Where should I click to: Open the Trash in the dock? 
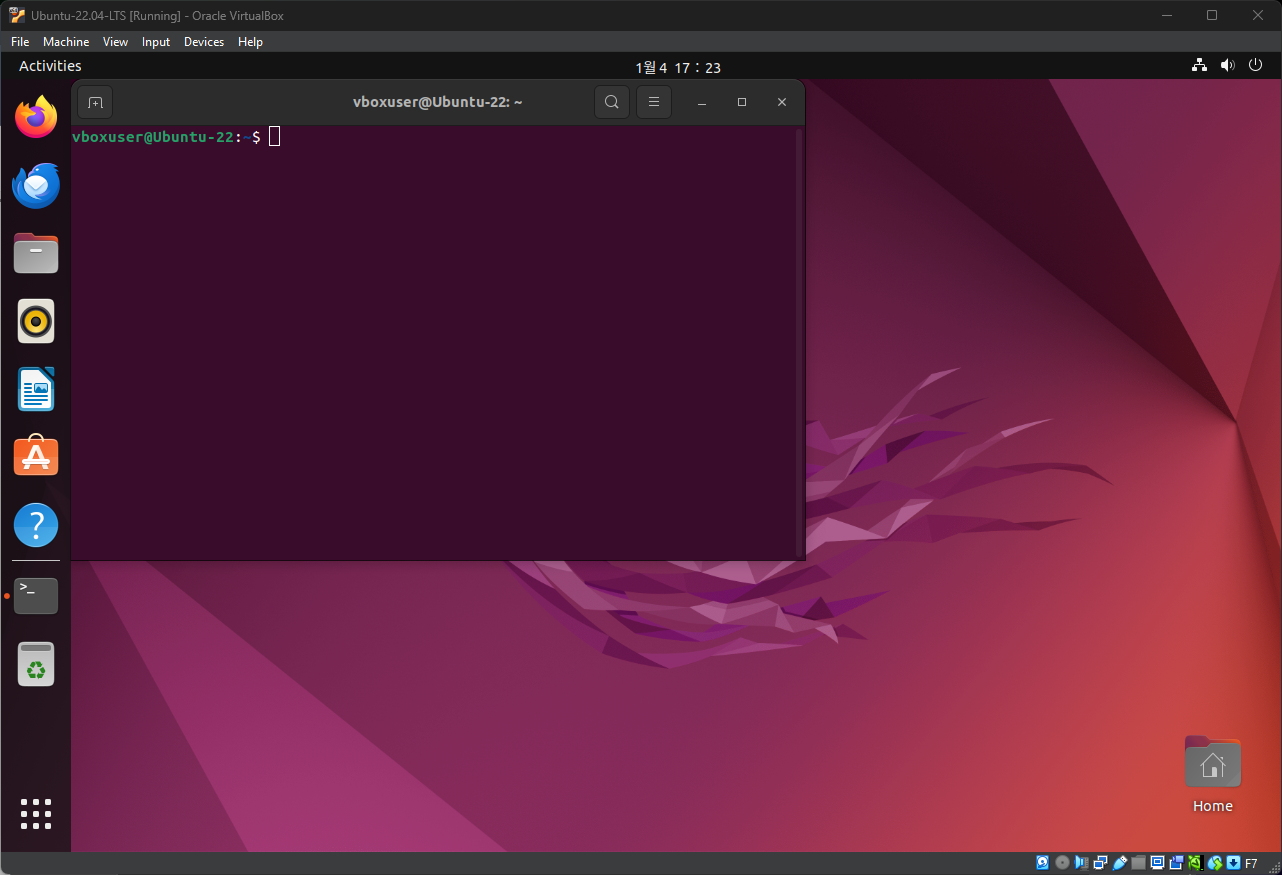[x=36, y=664]
